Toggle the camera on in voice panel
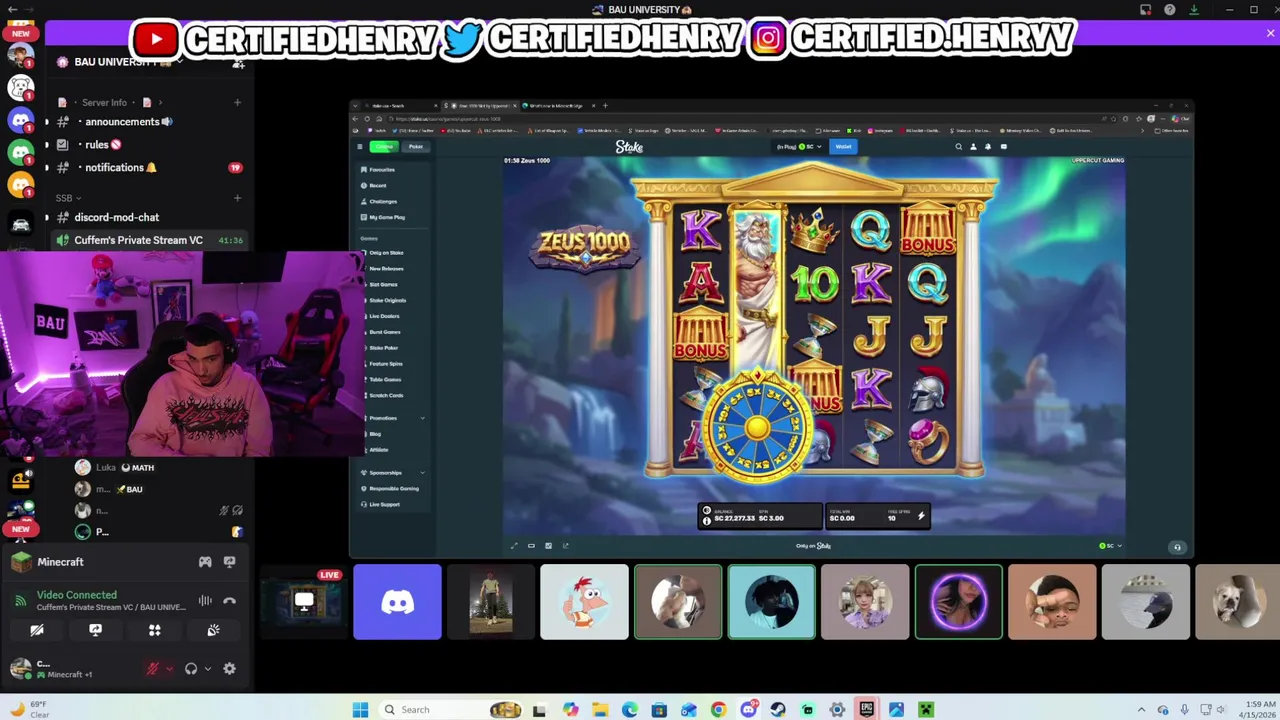 pyautogui.click(x=37, y=630)
